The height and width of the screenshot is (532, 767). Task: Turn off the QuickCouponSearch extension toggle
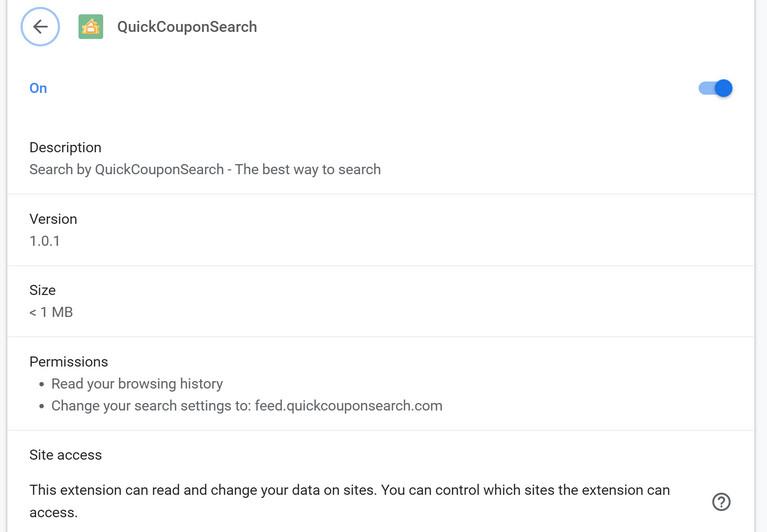(716, 88)
